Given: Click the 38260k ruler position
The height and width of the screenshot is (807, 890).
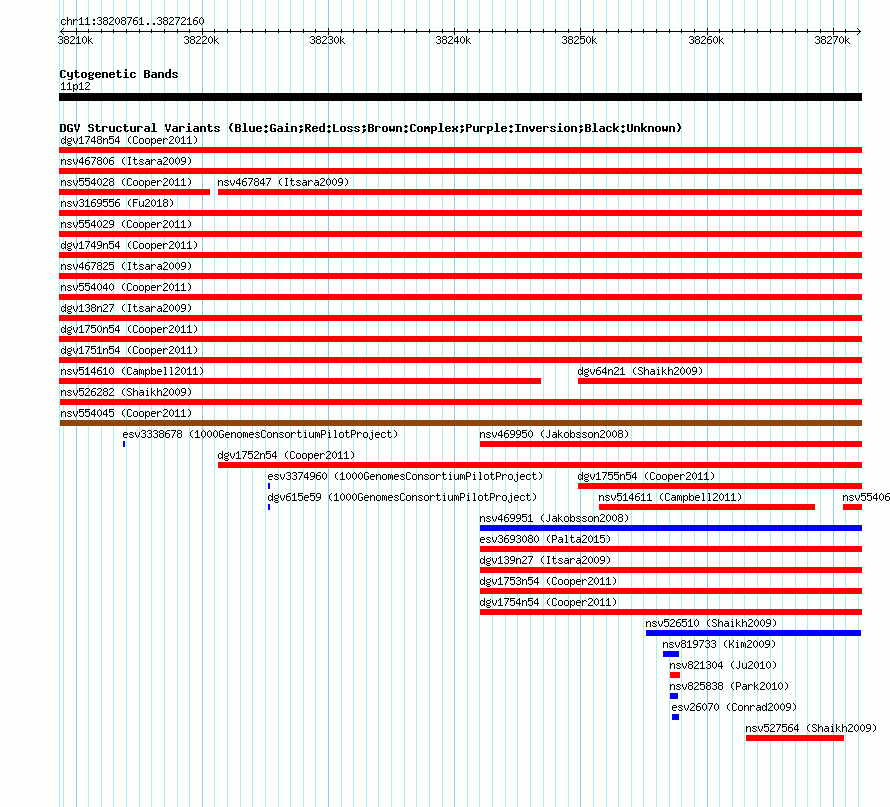Looking at the screenshot, I should click(706, 40).
